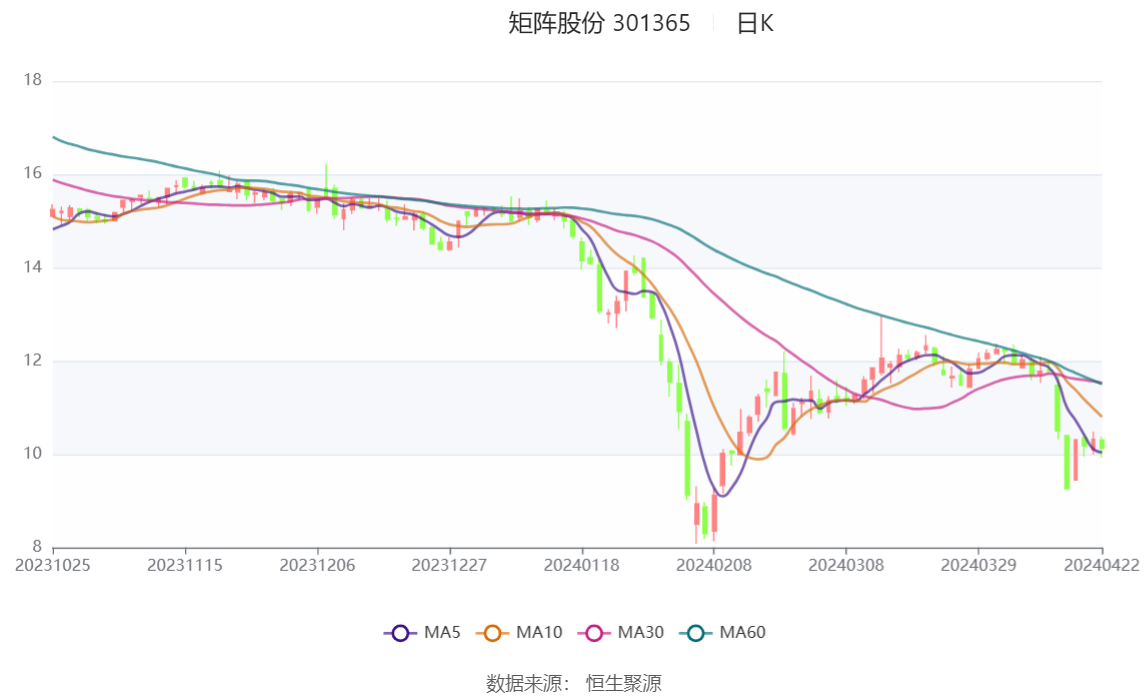
Task: Click the 20231115 x-axis date label
Action: 185,565
